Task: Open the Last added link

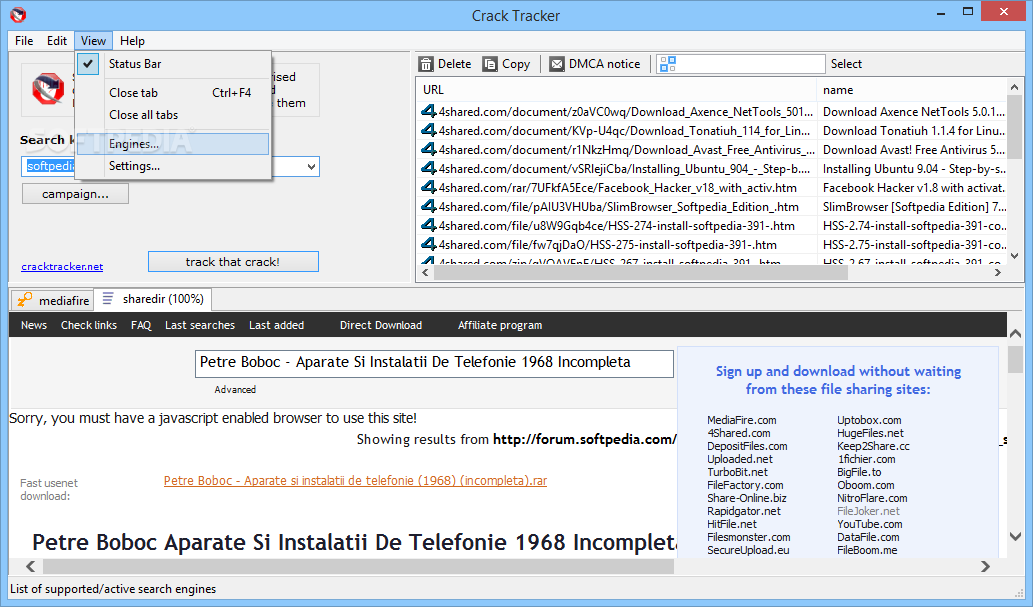Action: click(277, 325)
